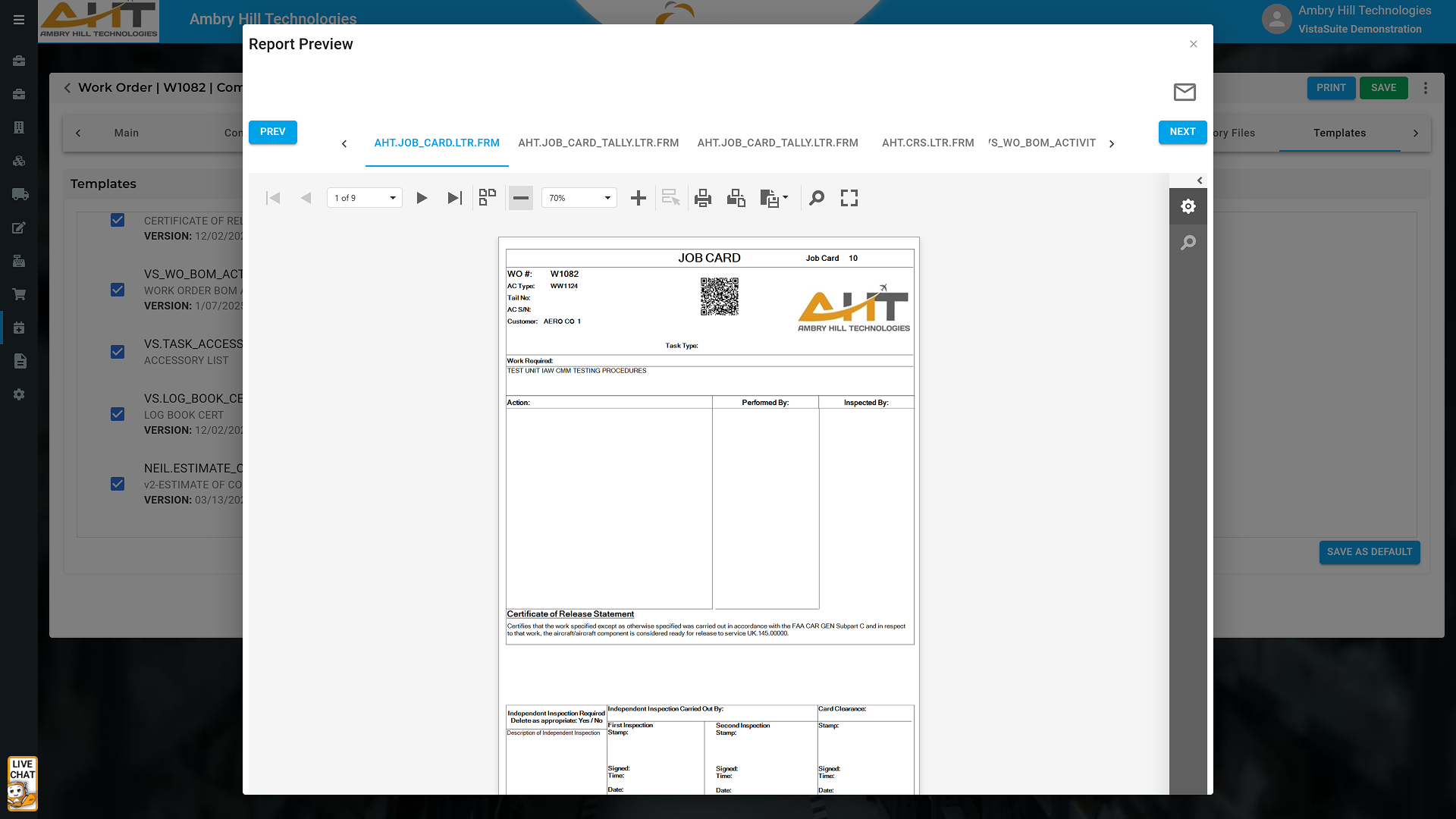Uncheck the Log Book Cert template
This screenshot has width=1456, height=819.
coord(118,414)
